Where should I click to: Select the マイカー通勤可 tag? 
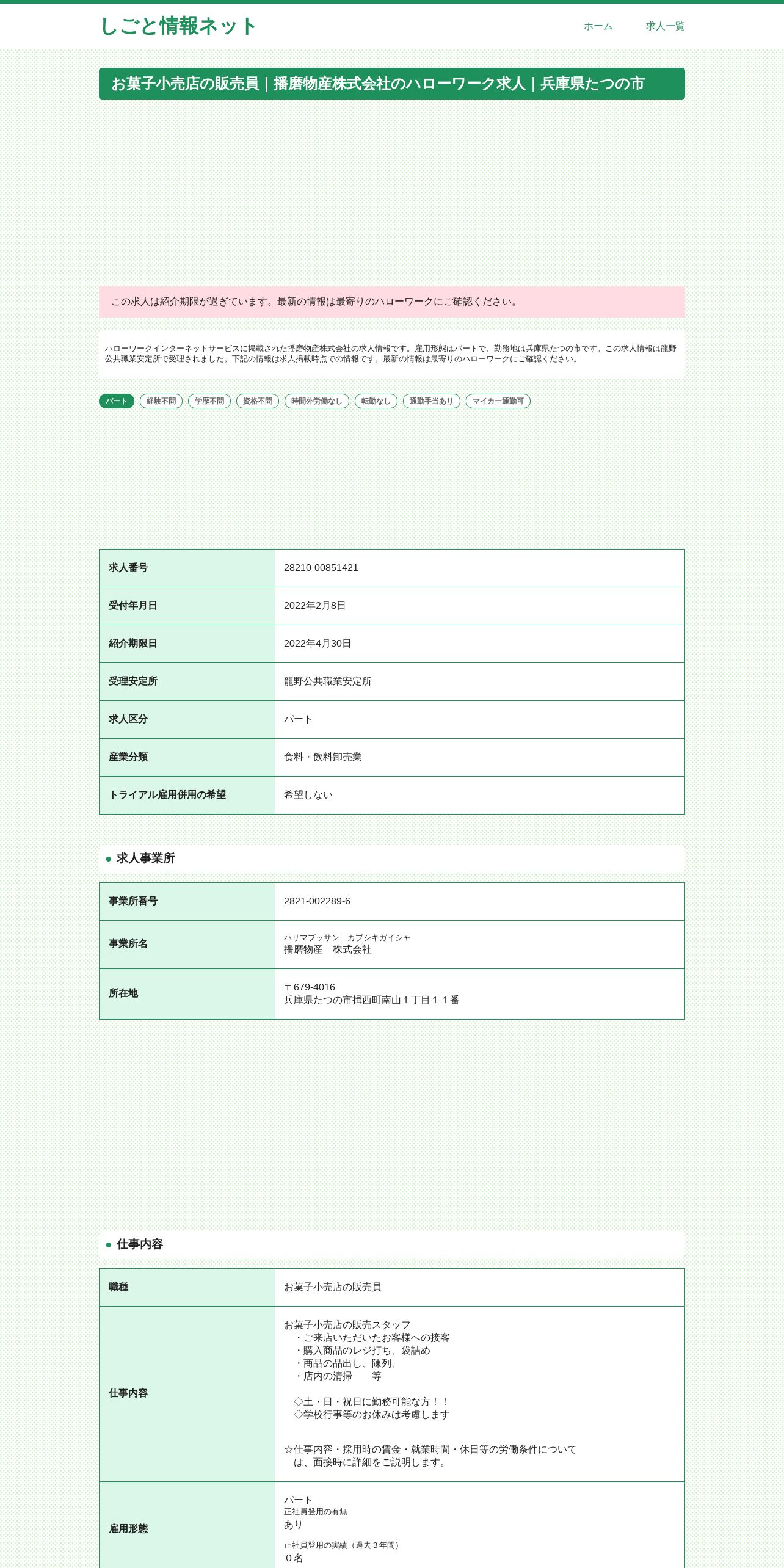click(498, 401)
